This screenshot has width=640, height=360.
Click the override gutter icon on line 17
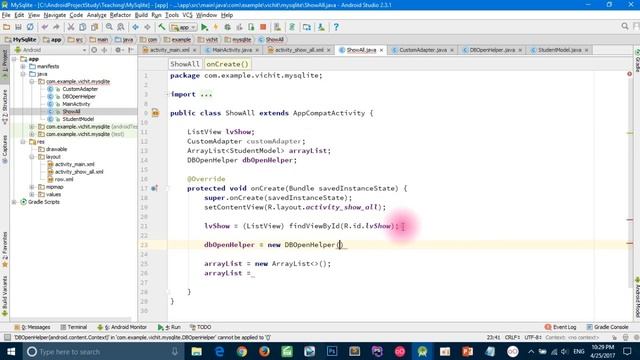tap(154, 188)
